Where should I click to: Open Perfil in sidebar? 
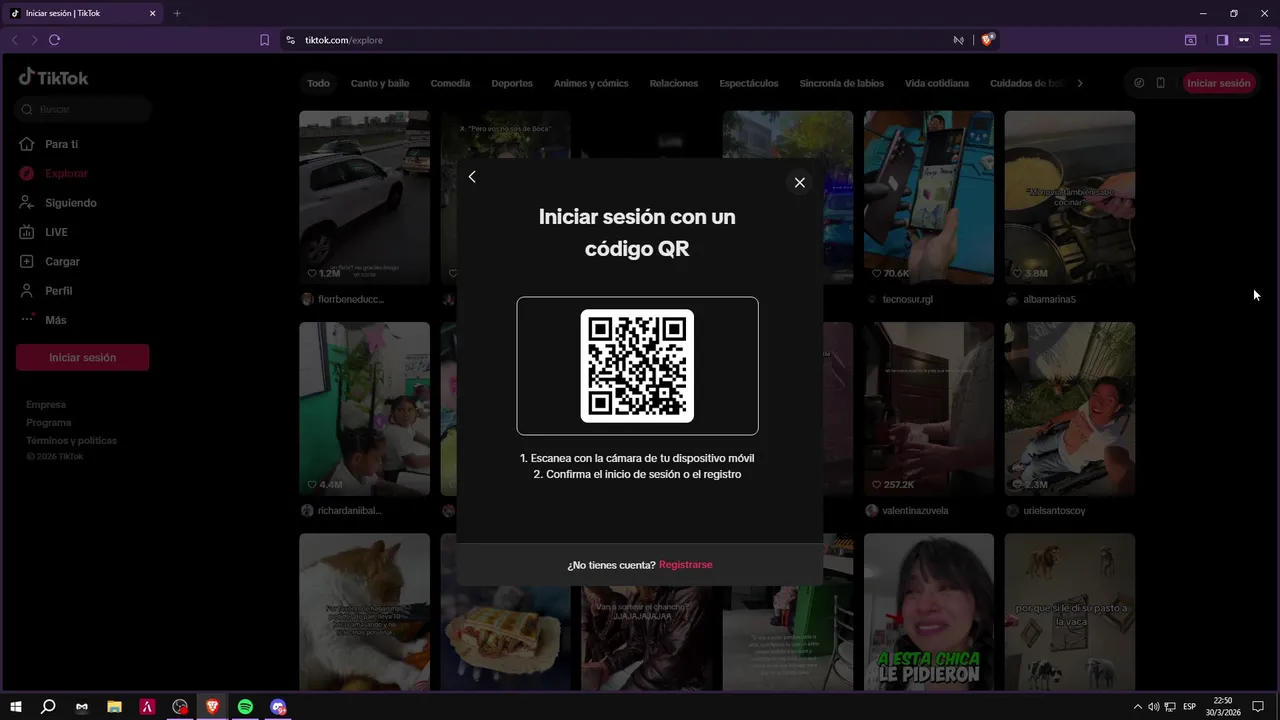pyautogui.click(x=47, y=291)
